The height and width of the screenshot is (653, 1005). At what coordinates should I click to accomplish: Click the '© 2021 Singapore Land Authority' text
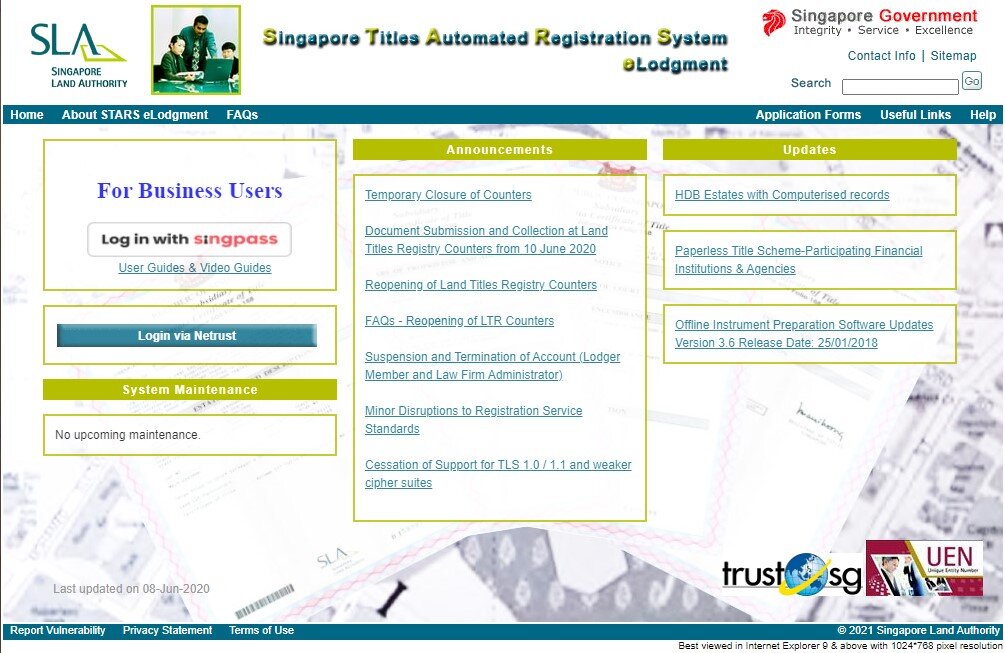(x=918, y=631)
